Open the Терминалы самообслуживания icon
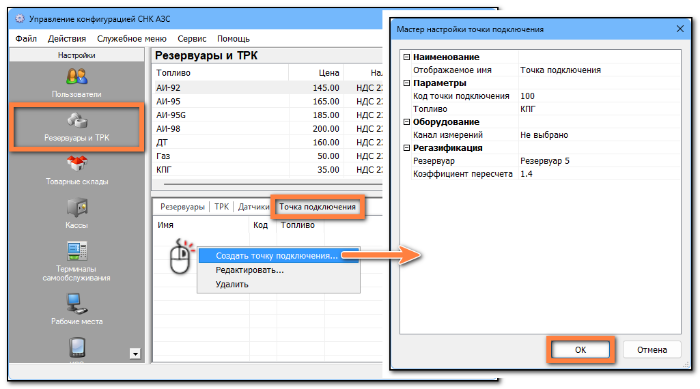 point(77,251)
